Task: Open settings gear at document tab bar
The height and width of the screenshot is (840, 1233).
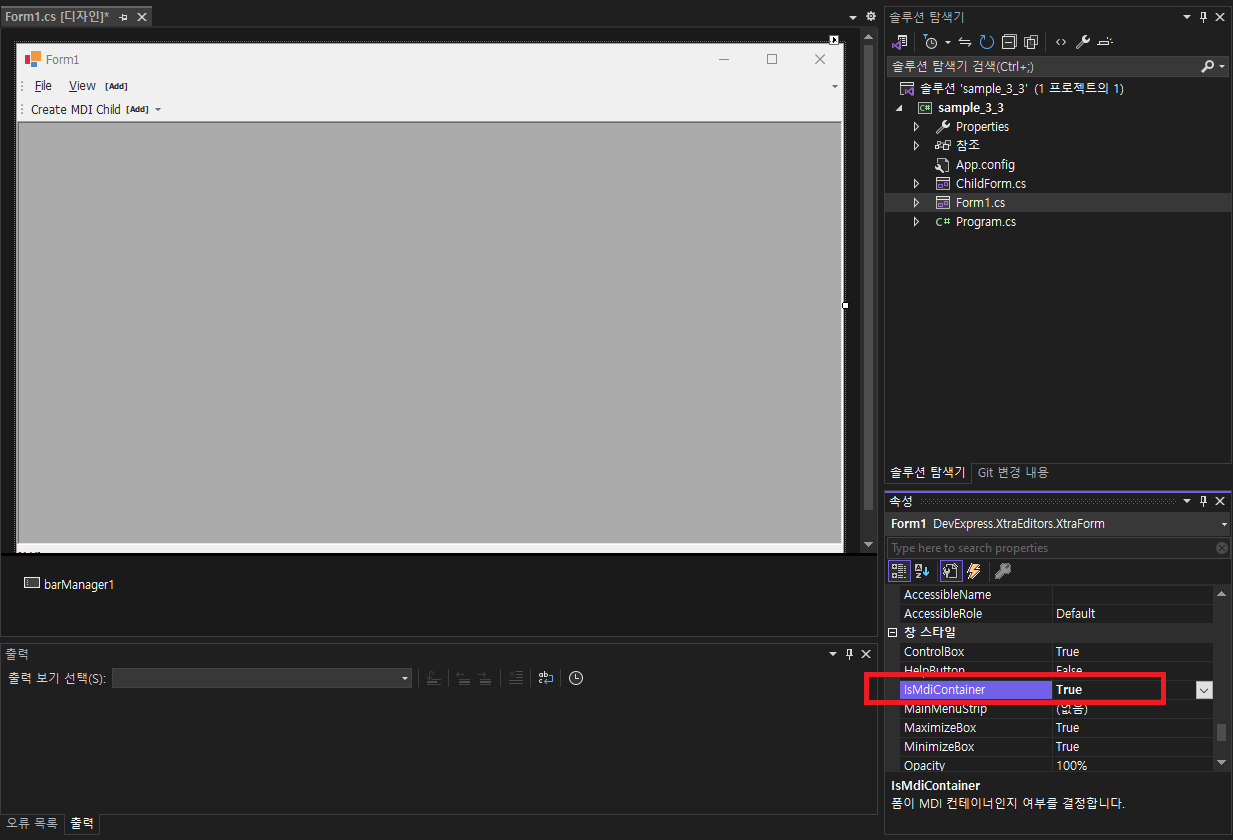Action: [870, 17]
